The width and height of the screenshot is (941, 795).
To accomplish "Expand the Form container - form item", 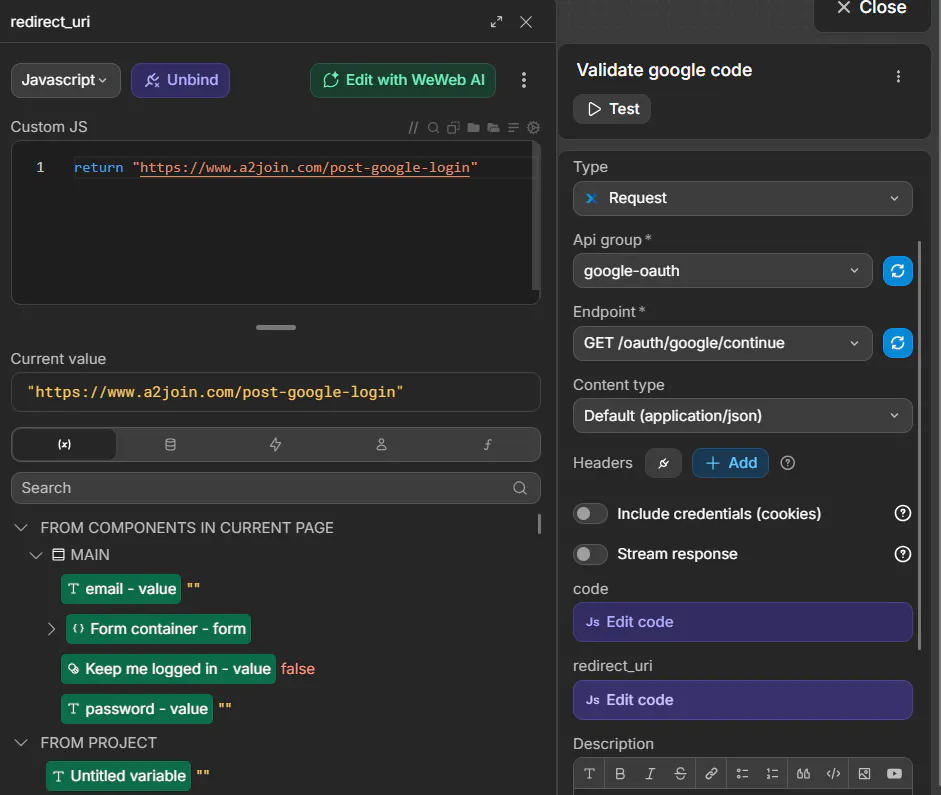I will (x=51, y=629).
